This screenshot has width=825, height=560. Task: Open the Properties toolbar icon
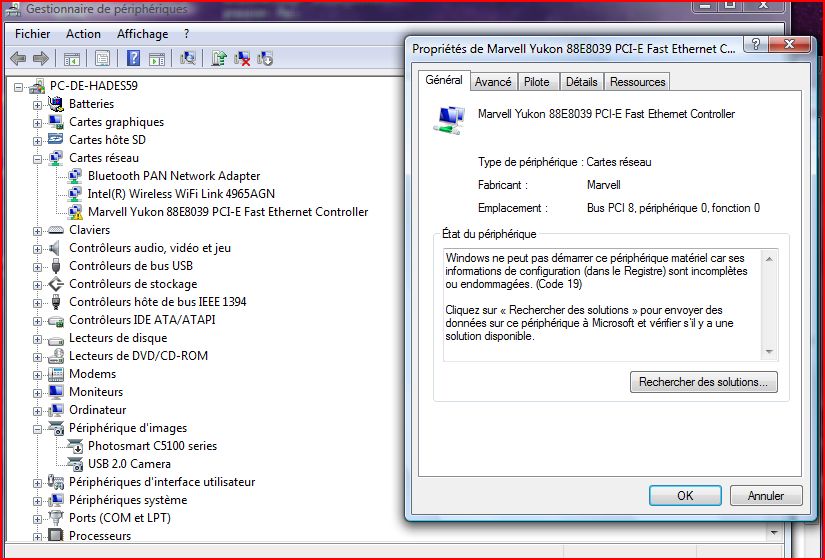point(103,58)
